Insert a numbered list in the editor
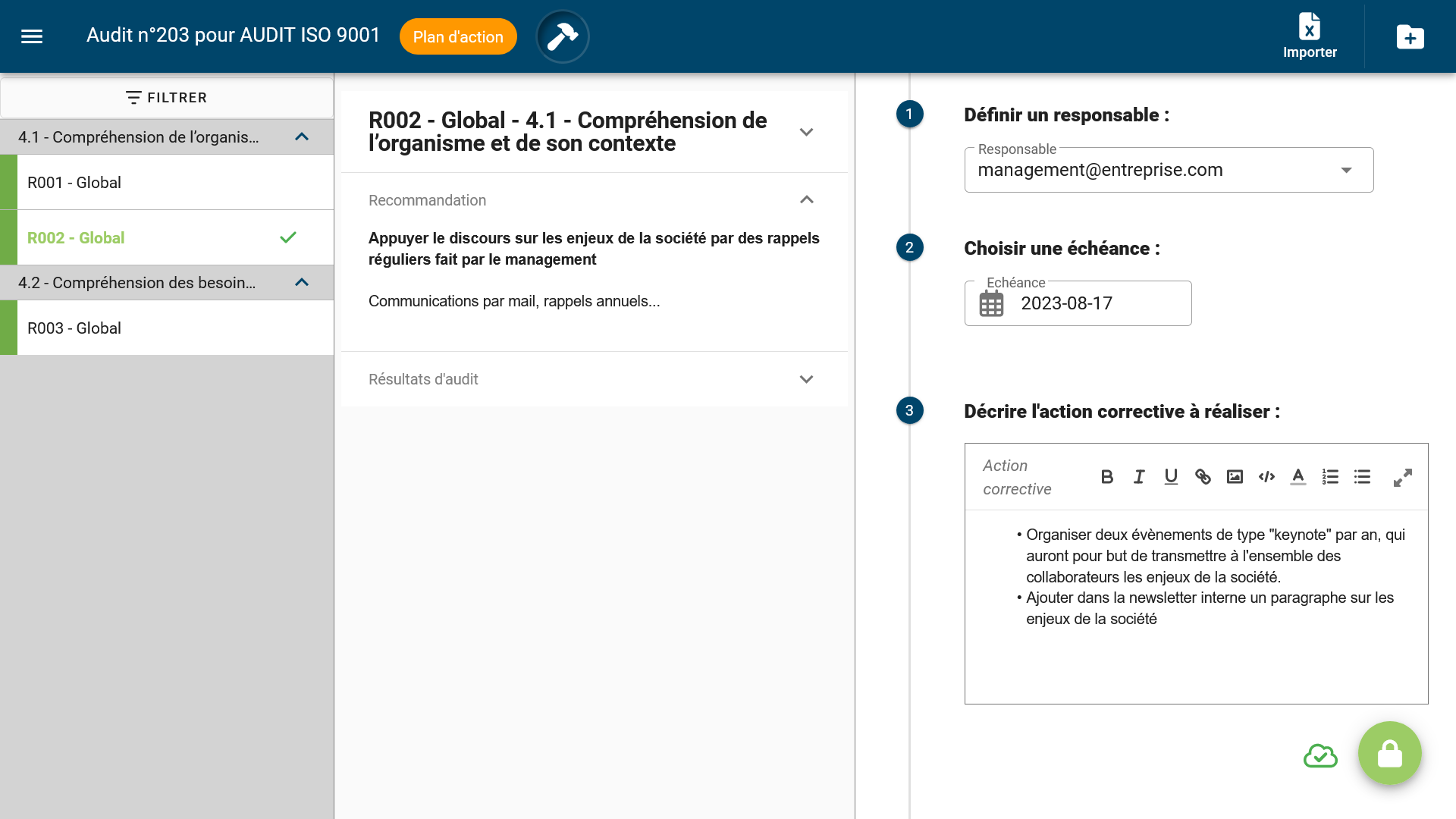The height and width of the screenshot is (819, 1456). pos(1330,476)
